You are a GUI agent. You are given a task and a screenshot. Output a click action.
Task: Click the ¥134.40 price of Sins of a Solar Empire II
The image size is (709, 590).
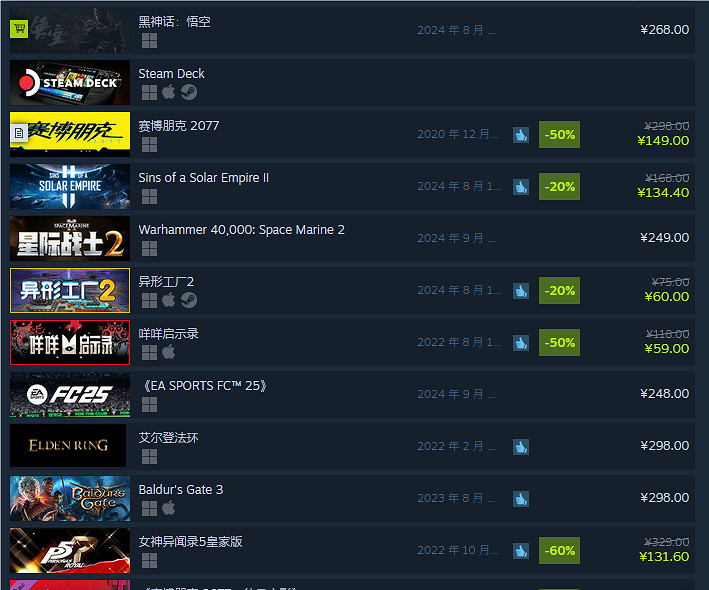[663, 193]
